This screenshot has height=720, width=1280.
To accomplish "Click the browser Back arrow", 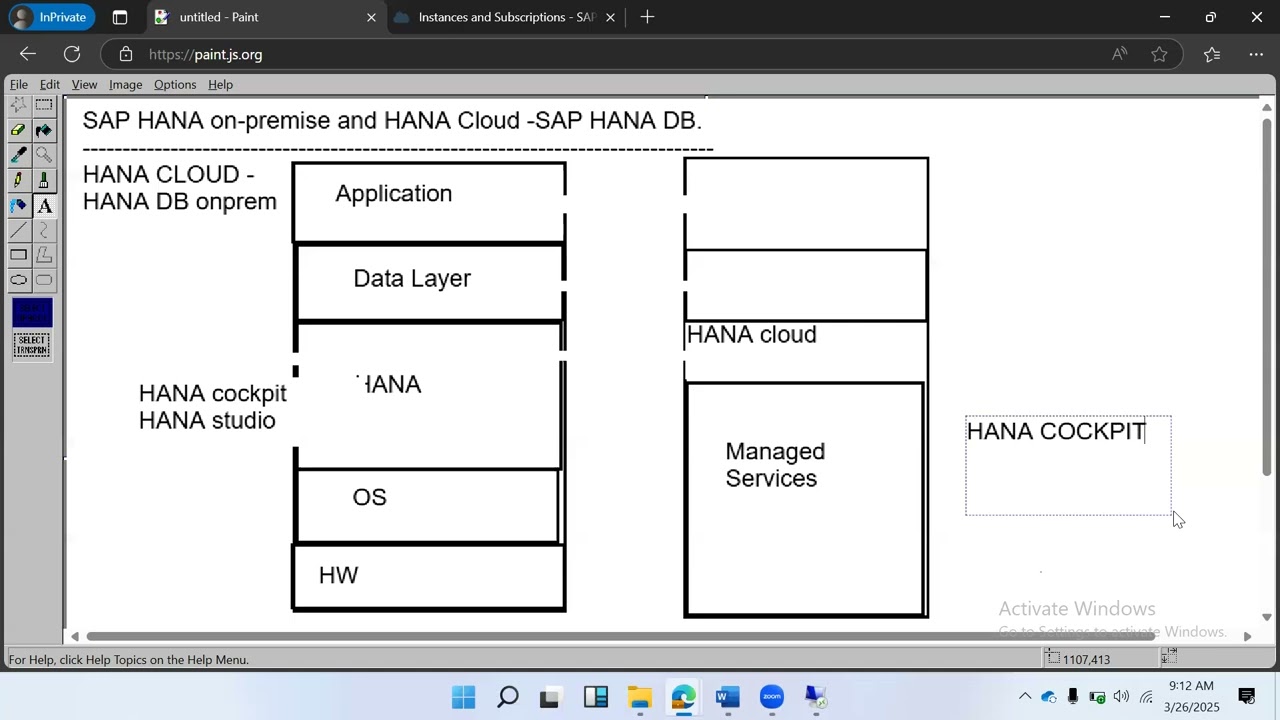I will tap(28, 54).
